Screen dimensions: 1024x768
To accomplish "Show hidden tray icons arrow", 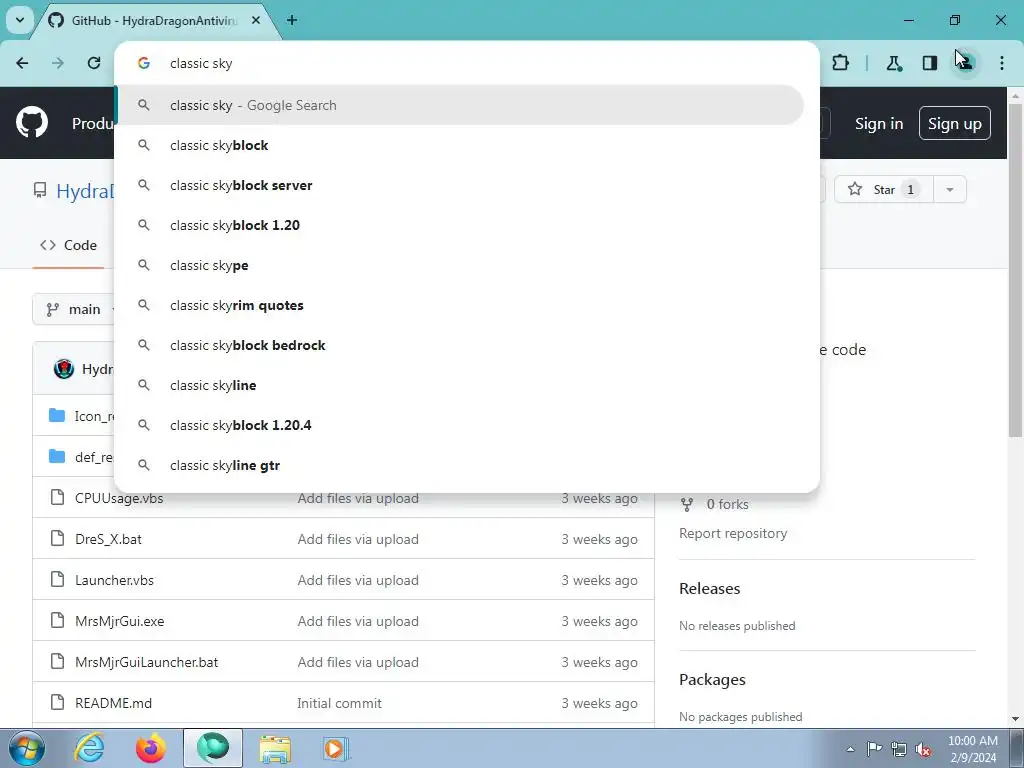I will 850,749.
